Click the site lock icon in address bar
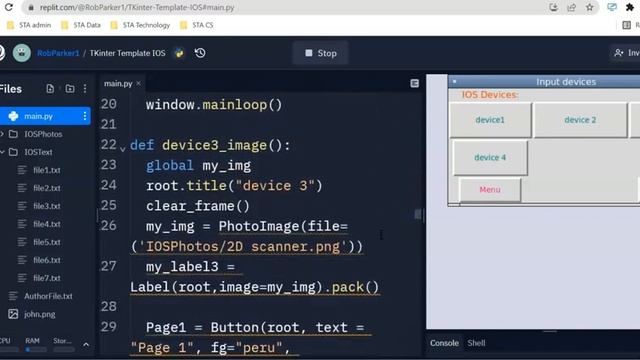 (31, 7)
